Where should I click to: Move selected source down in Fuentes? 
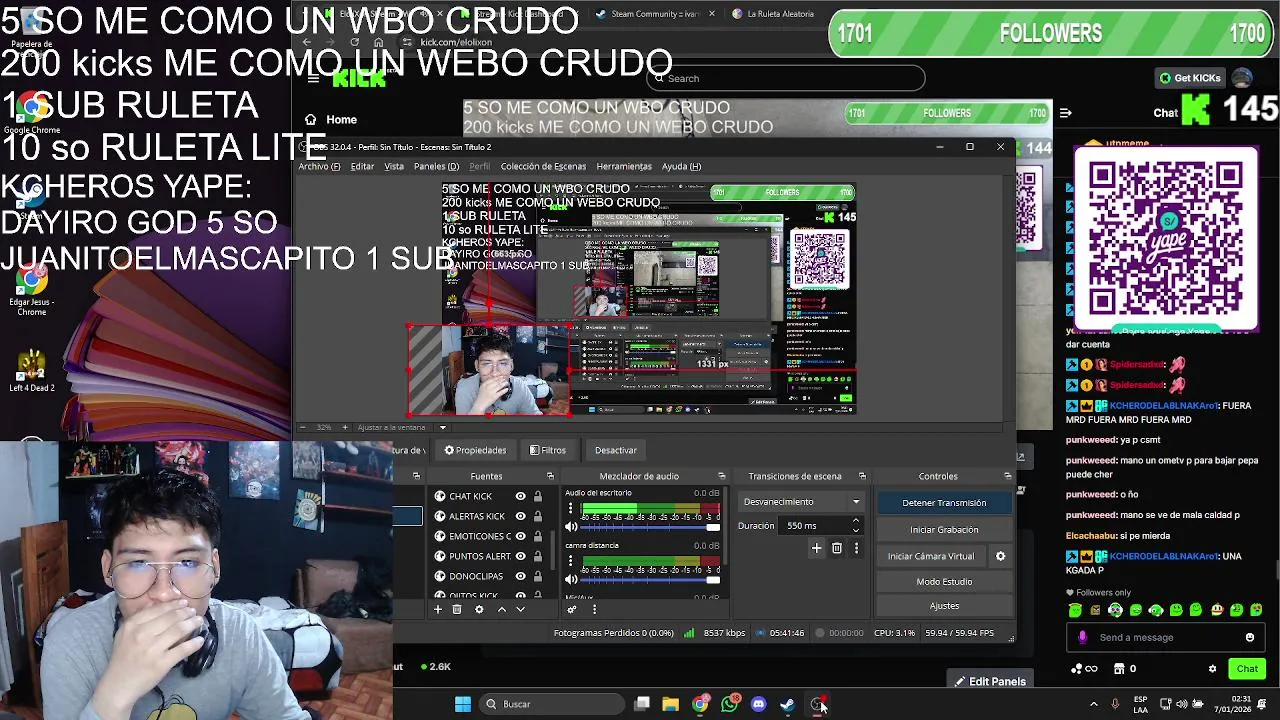pos(520,609)
